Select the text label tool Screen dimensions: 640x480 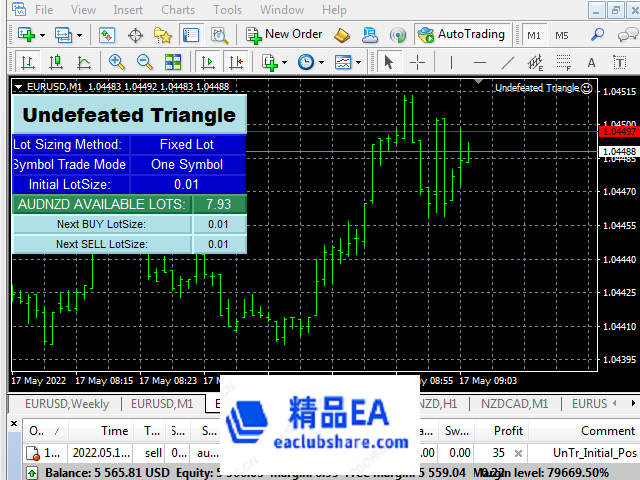coord(620,62)
